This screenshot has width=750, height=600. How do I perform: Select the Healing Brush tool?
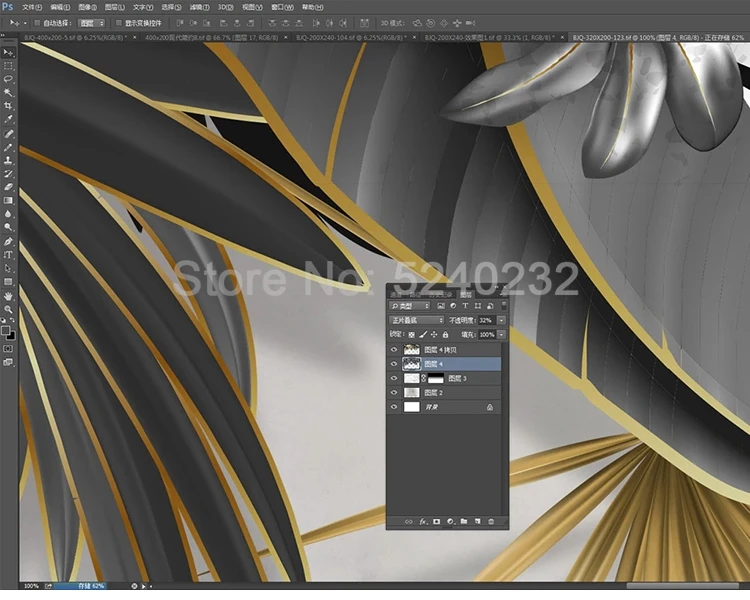(8, 134)
